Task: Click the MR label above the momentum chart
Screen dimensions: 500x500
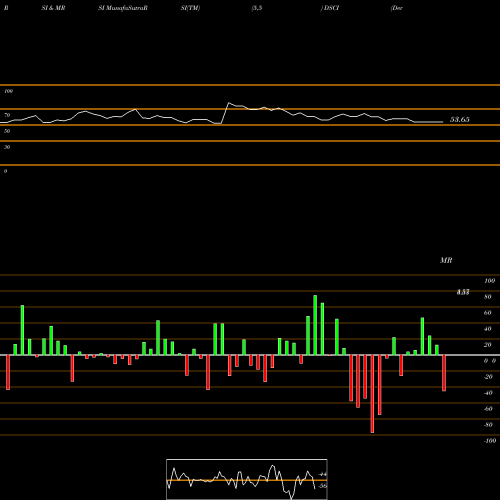Action: point(446,260)
